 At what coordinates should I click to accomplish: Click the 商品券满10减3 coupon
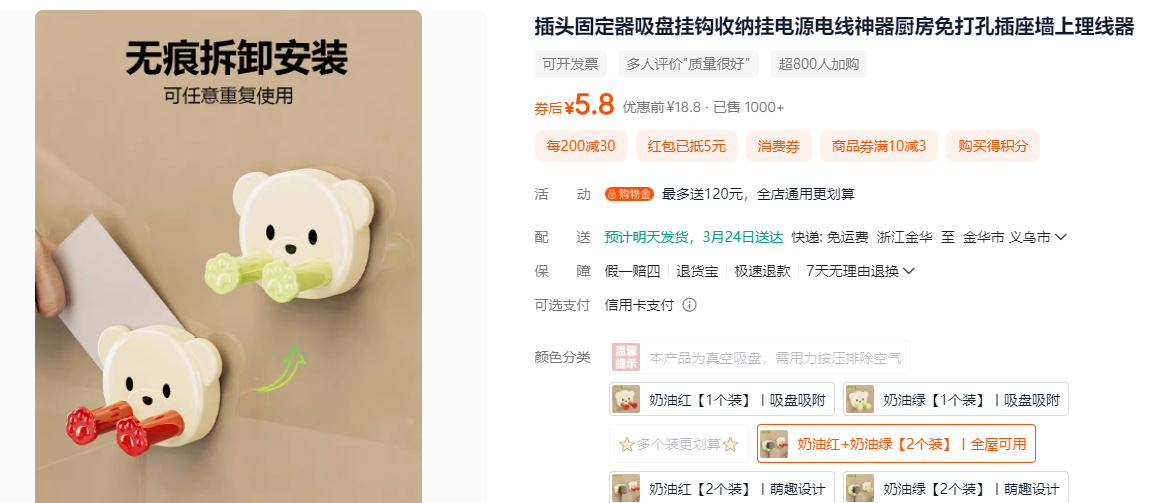878,146
